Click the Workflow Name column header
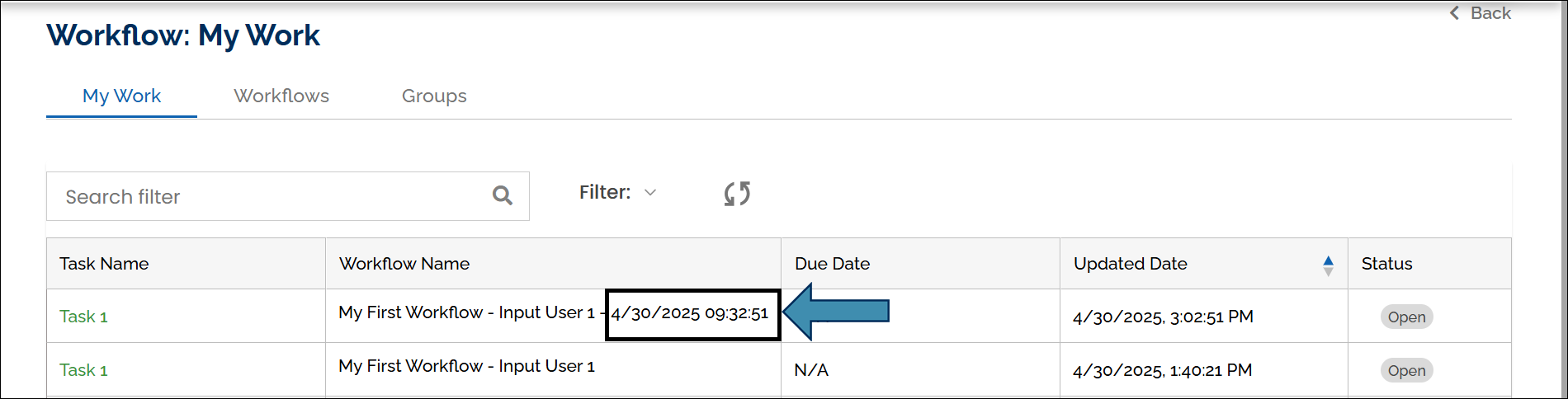The image size is (1568, 399). 404,264
